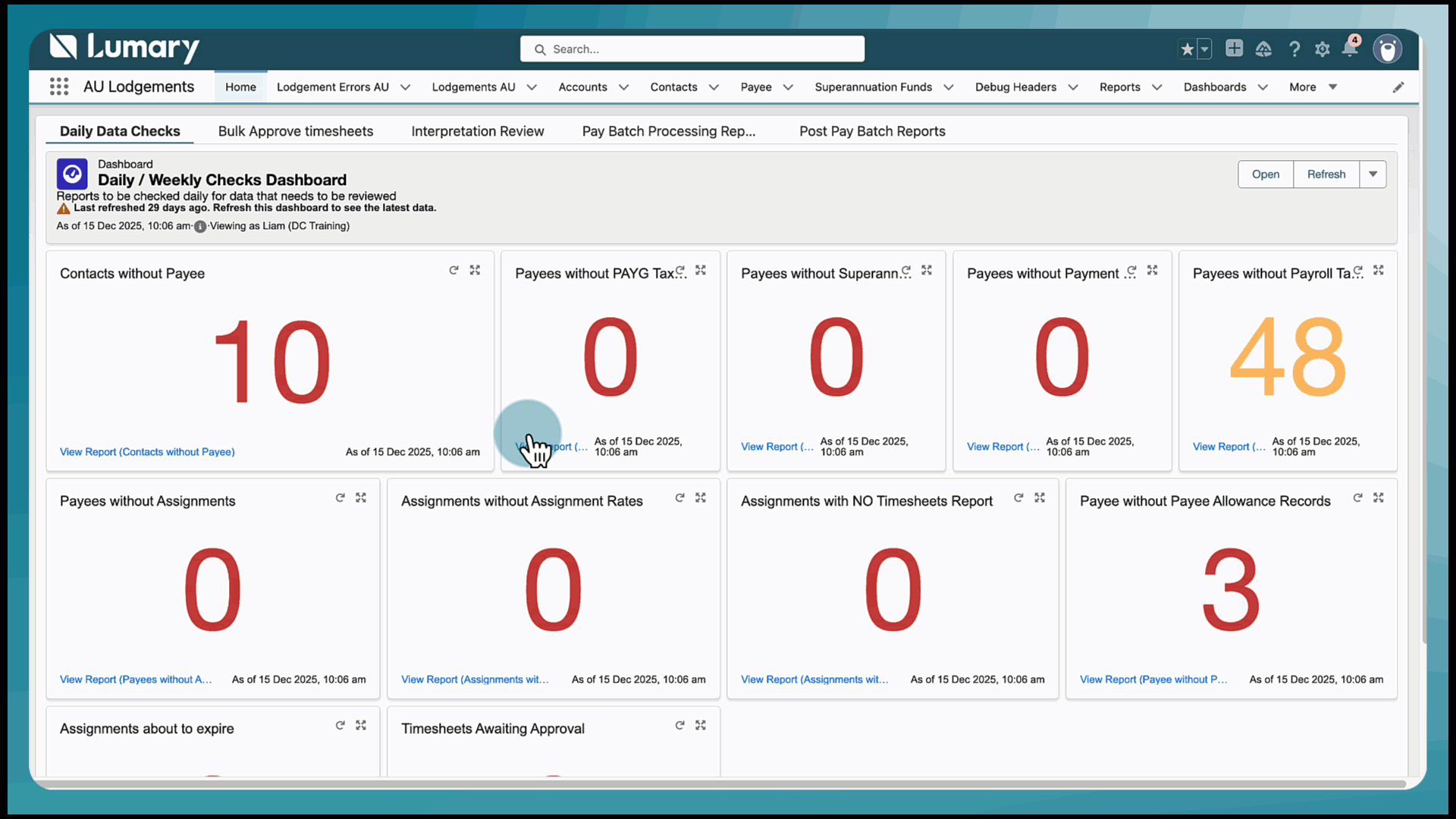The height and width of the screenshot is (819, 1456).
Task: Click the dashboard info icon near viewing details
Action: click(199, 226)
